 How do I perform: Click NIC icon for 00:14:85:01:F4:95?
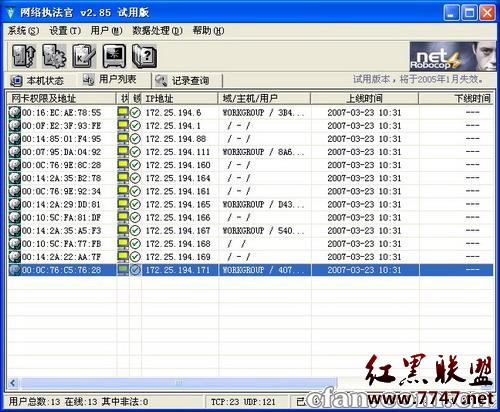click(15, 139)
